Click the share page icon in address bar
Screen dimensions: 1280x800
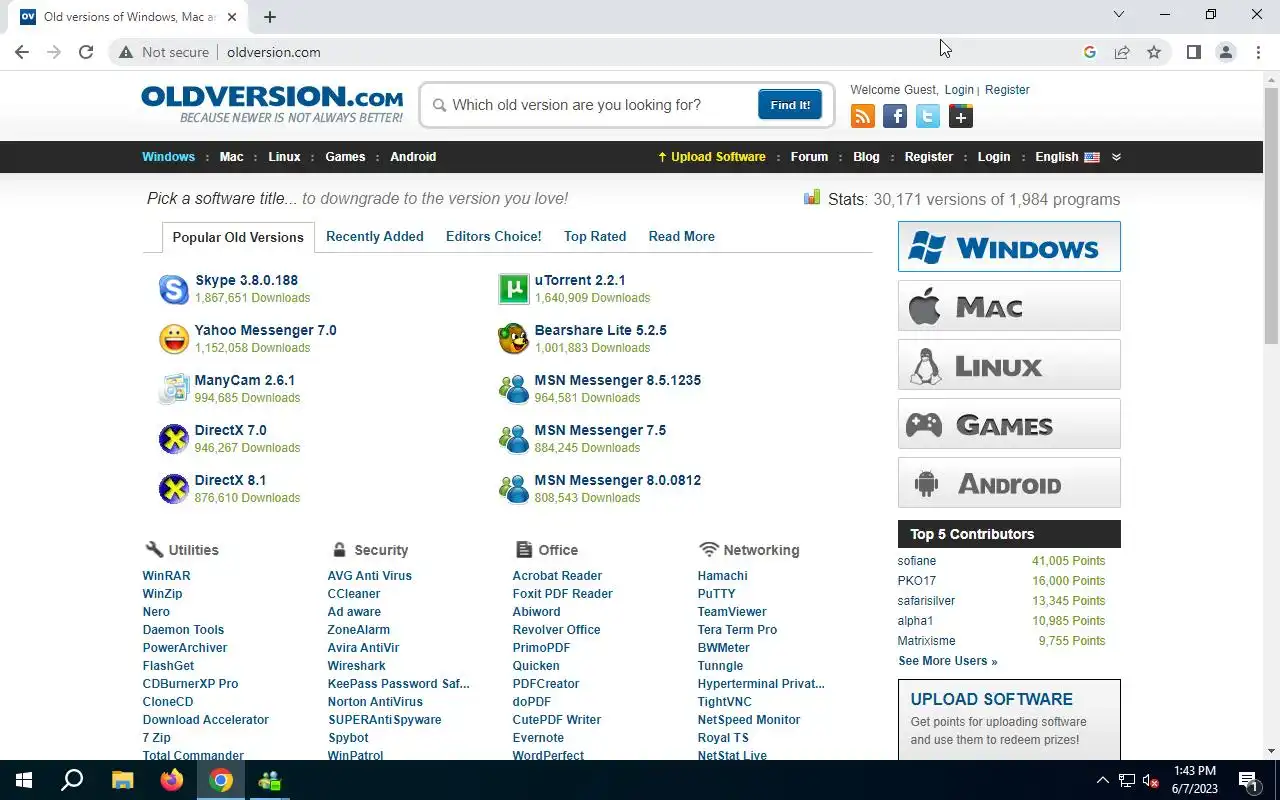point(1122,52)
